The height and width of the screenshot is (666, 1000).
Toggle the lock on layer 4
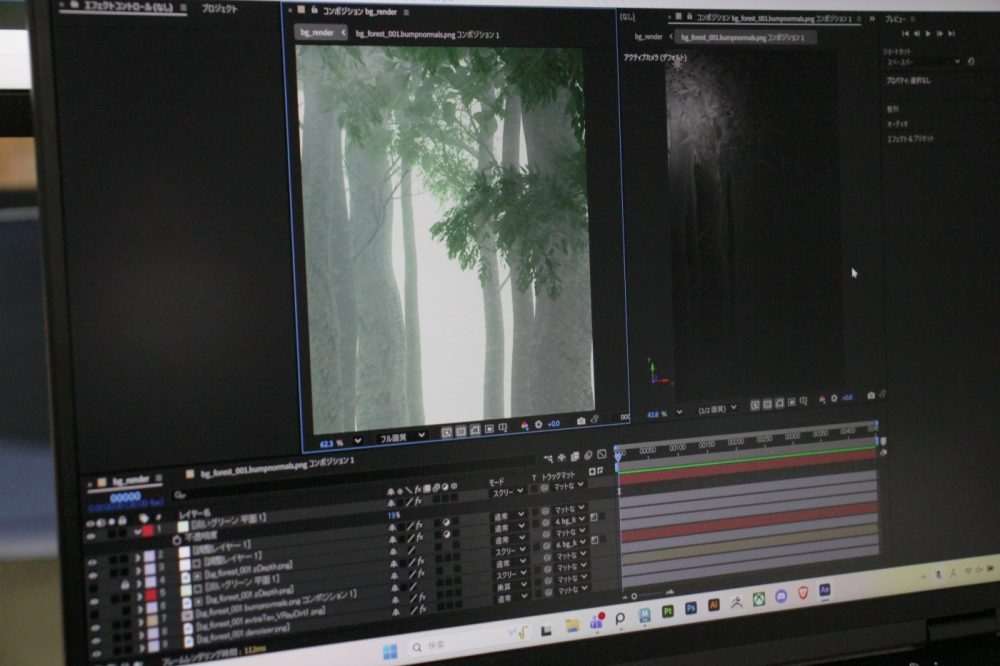click(x=124, y=583)
